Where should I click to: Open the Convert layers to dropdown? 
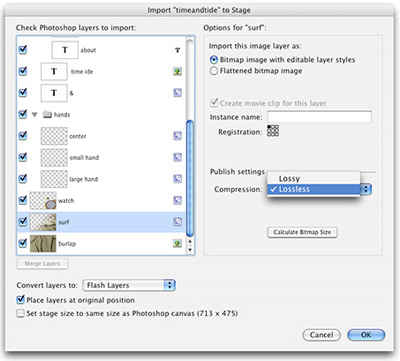(129, 285)
